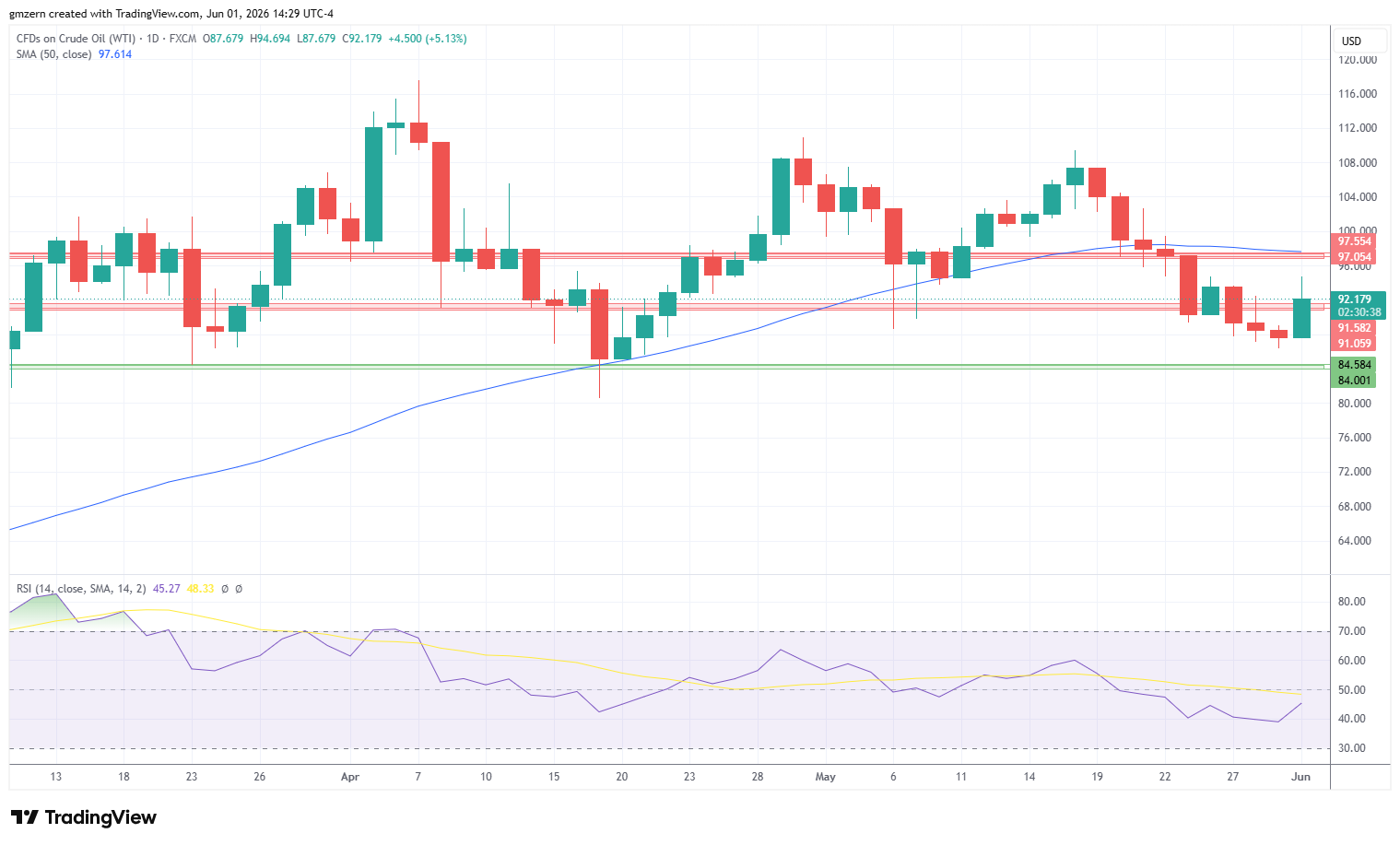Click the red 91.582 price label
Screen dimensions: 1400x845
pyautogui.click(x=1354, y=328)
